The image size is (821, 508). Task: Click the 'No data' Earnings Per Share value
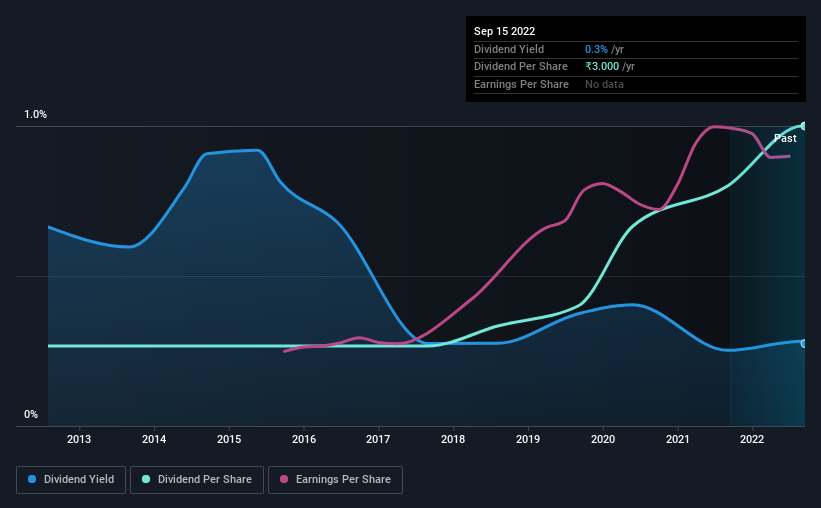coord(604,84)
